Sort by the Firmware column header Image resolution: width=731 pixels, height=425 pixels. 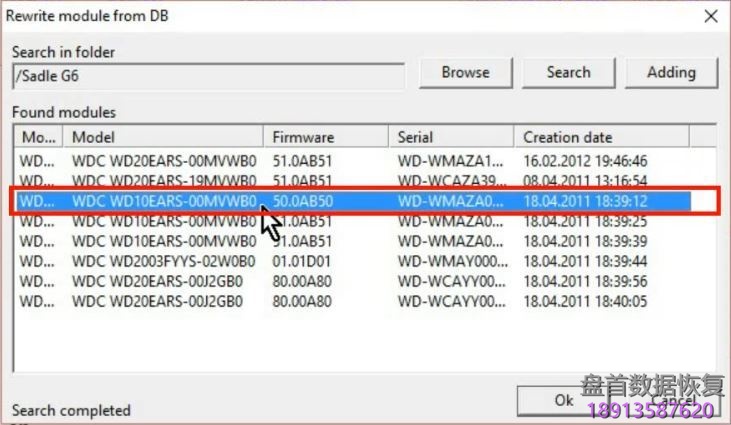pyautogui.click(x=327, y=137)
